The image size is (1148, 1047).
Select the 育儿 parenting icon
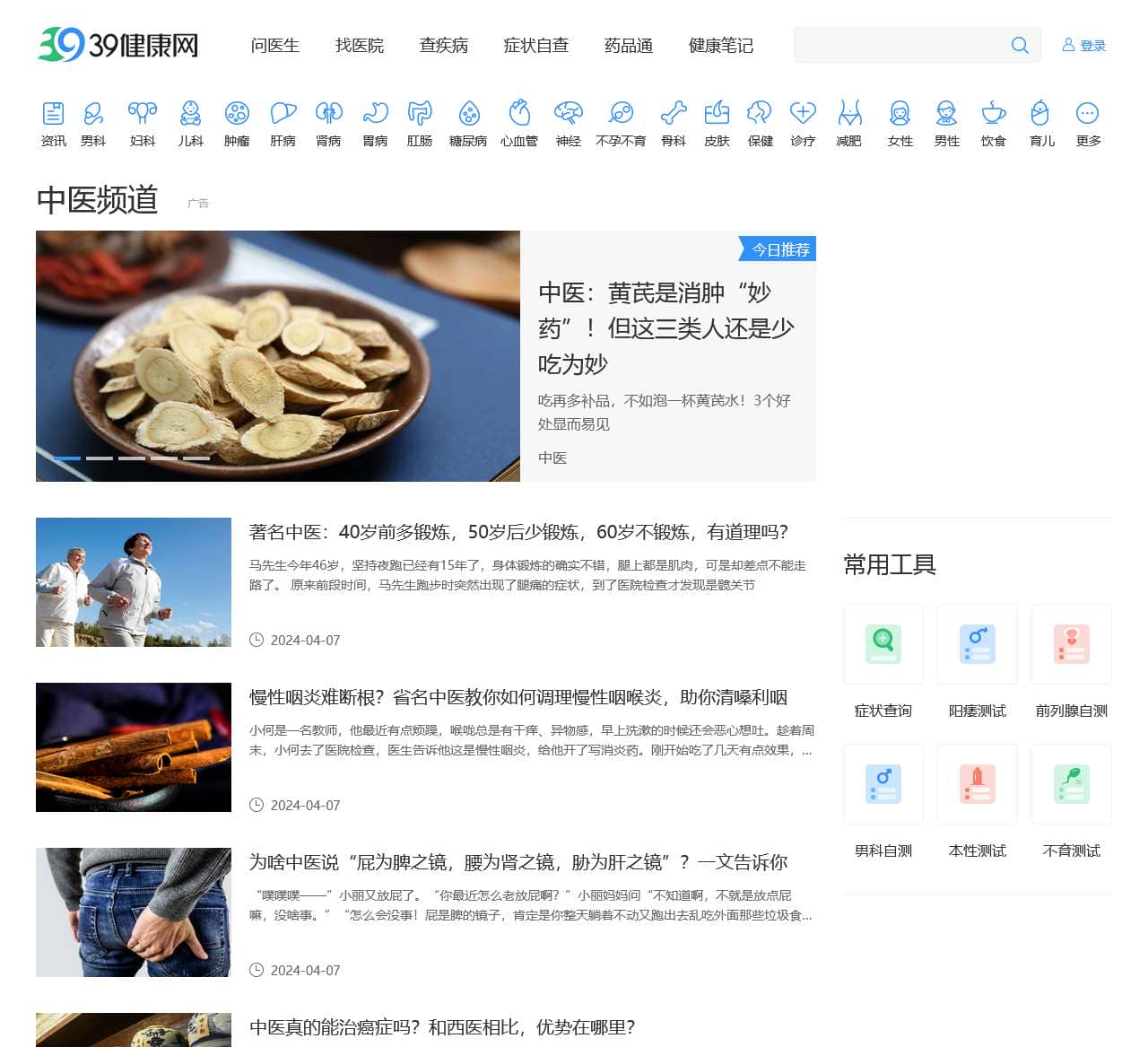(1040, 113)
